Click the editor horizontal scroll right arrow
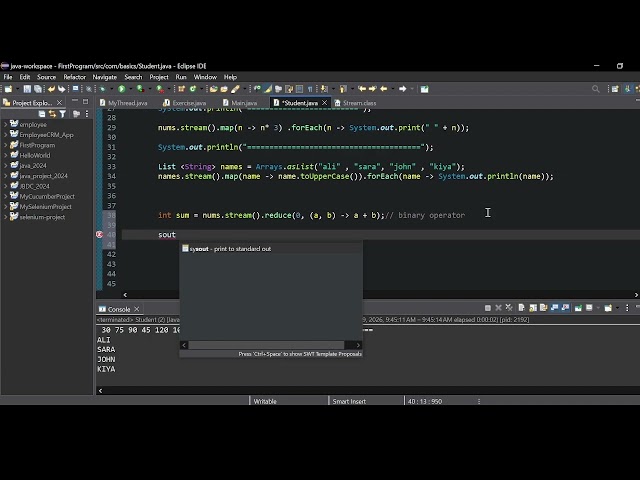 point(636,295)
